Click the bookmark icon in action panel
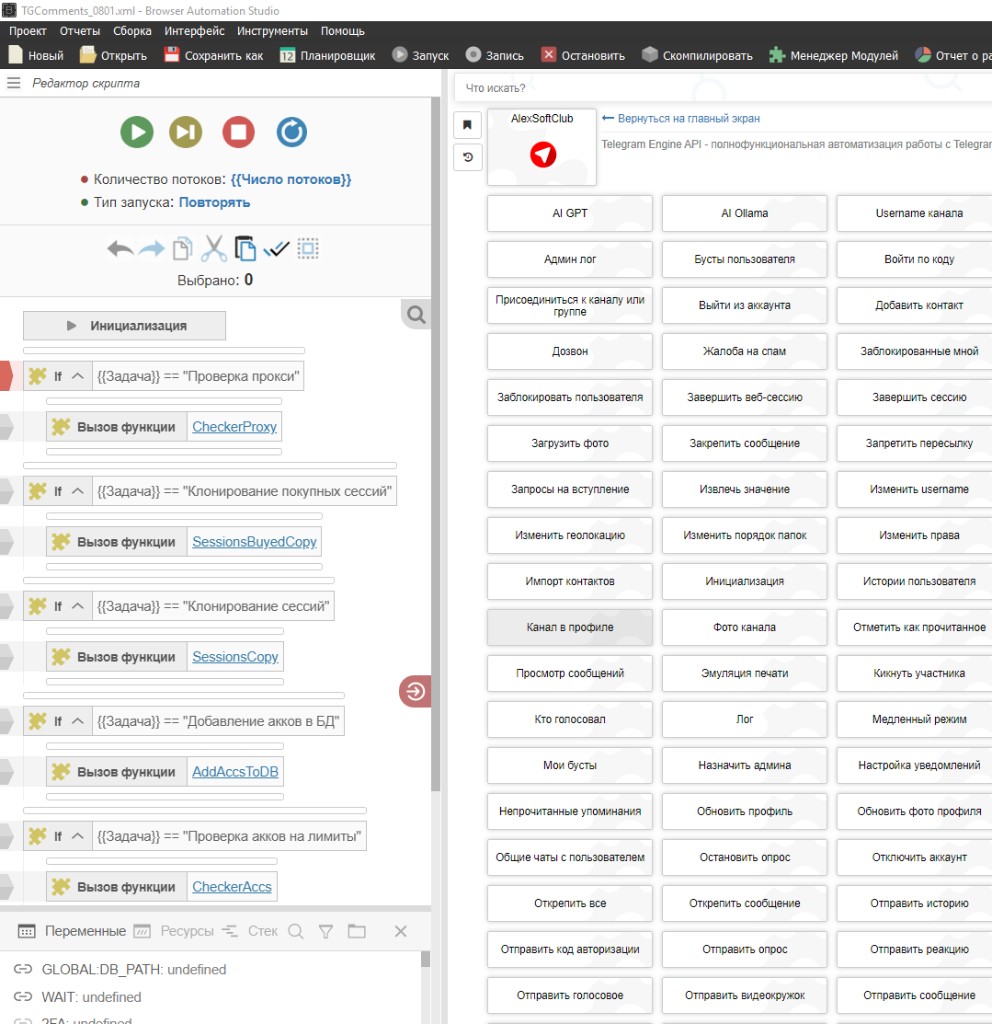This screenshot has height=1024, width=992. click(x=468, y=125)
